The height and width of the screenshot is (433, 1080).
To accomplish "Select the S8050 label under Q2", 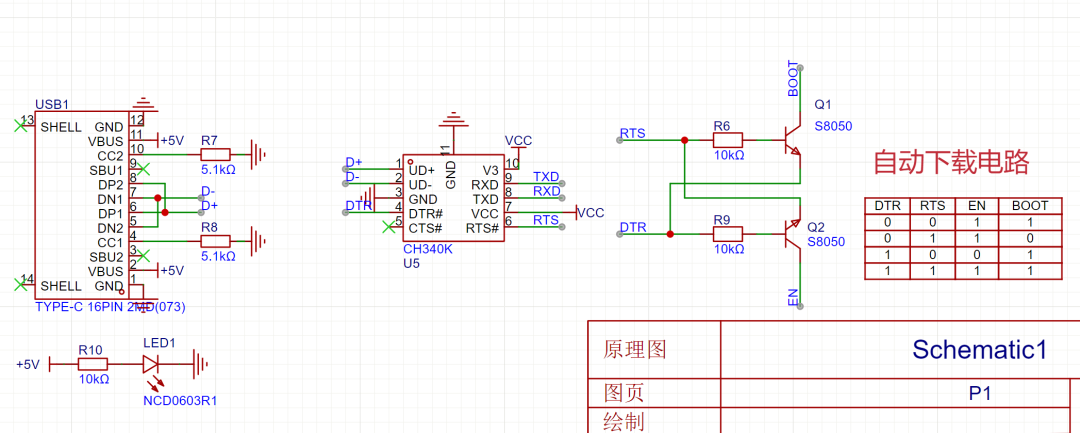I will pyautogui.click(x=826, y=241).
